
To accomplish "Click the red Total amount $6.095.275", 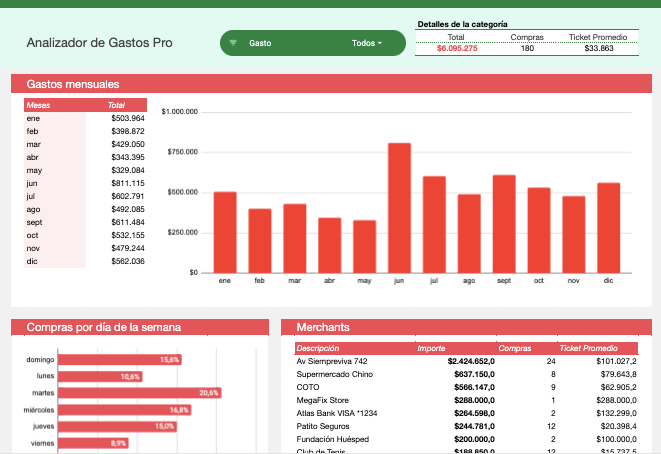I will point(457,48).
